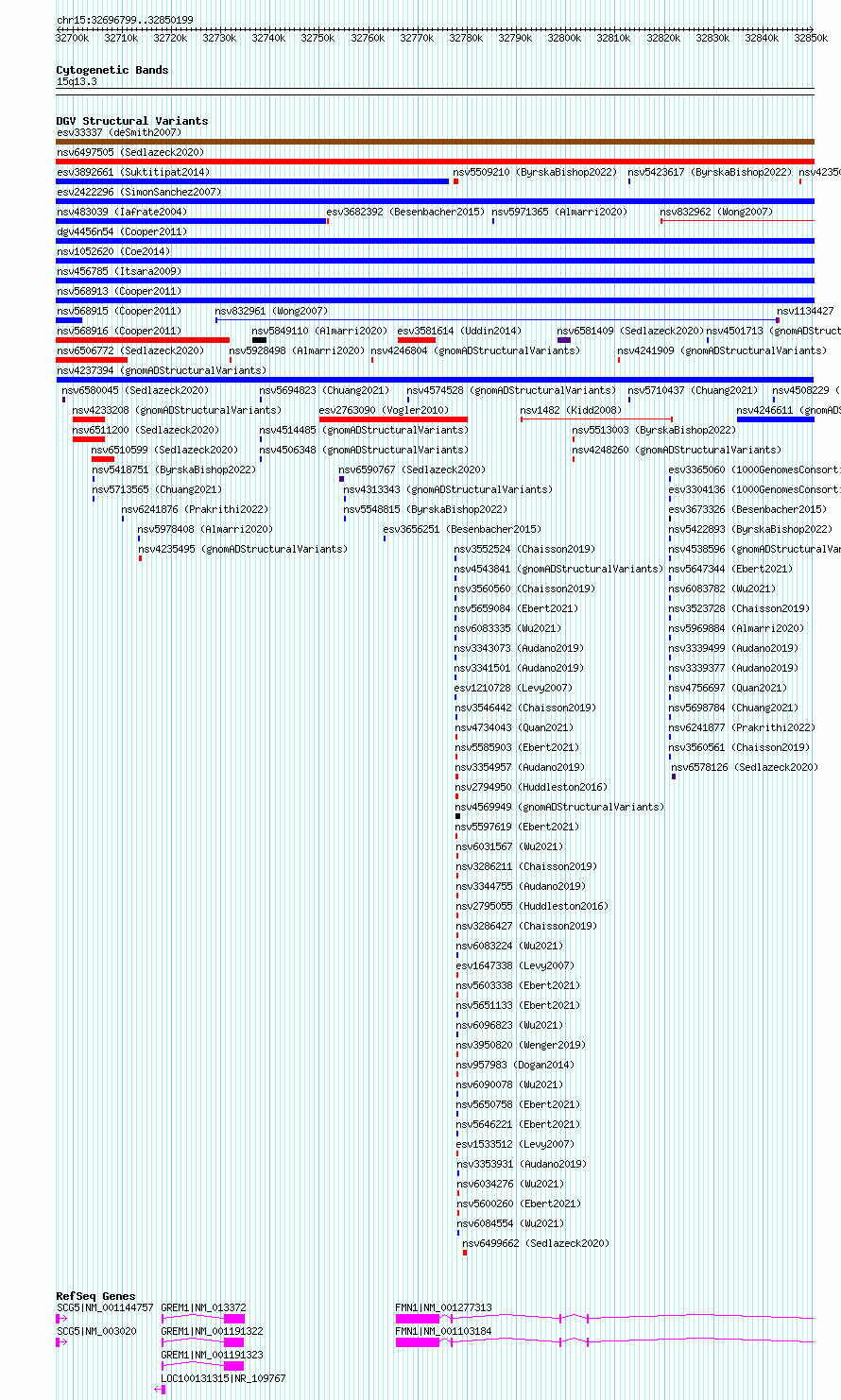Viewport: 841px width, 1400px height.
Task: Click nsv4569949 (gnomADStructuralVariants) label
Action: tap(559, 807)
